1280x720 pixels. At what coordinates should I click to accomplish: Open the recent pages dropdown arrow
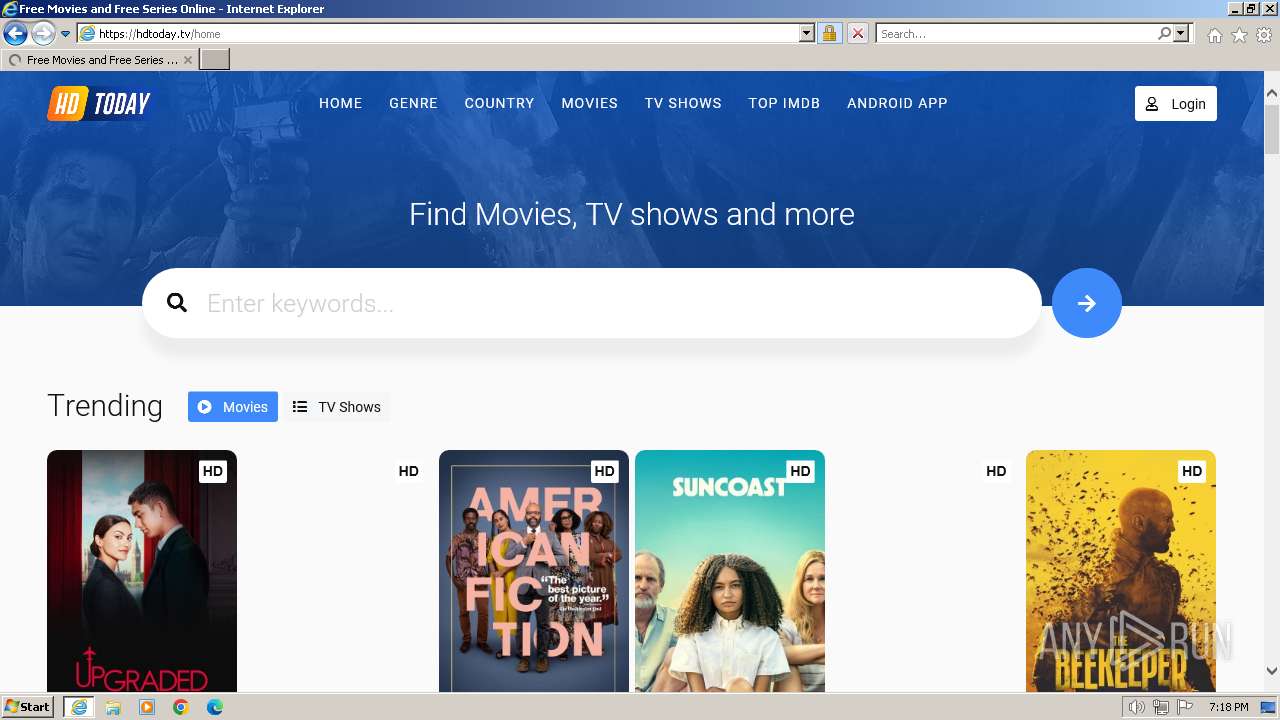65,34
